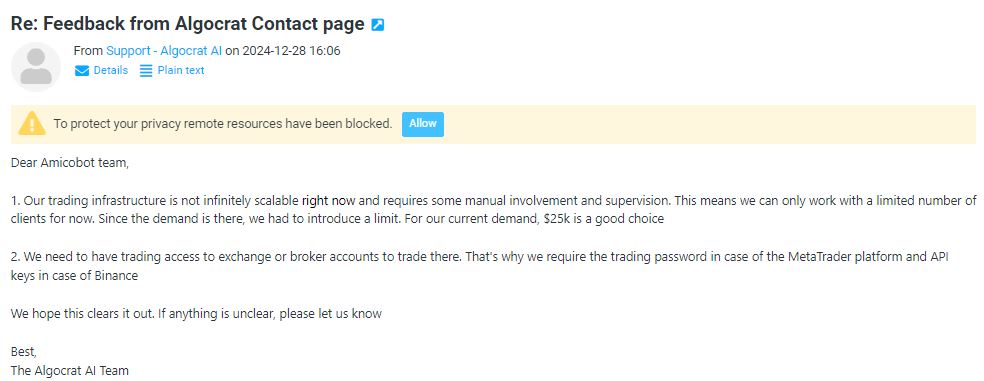
Task: Click the lines icon beside Plain text
Action: click(146, 71)
